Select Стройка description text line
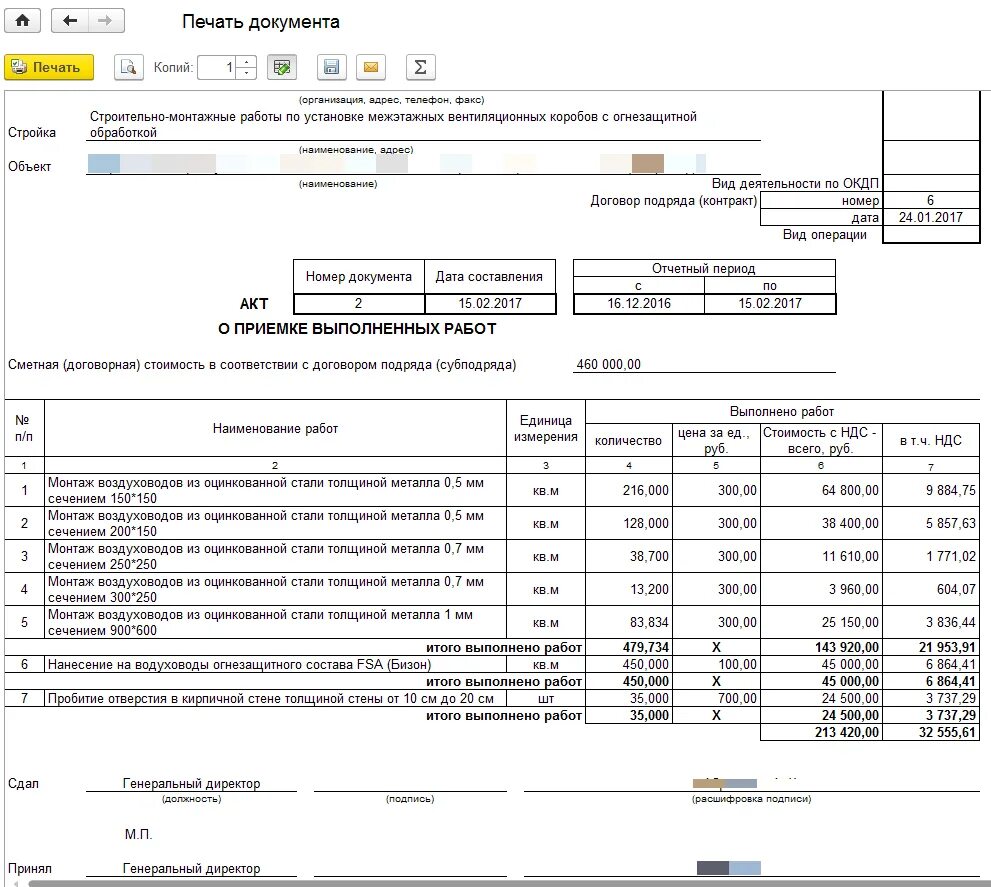Image resolution: width=991 pixels, height=887 pixels. (x=393, y=125)
